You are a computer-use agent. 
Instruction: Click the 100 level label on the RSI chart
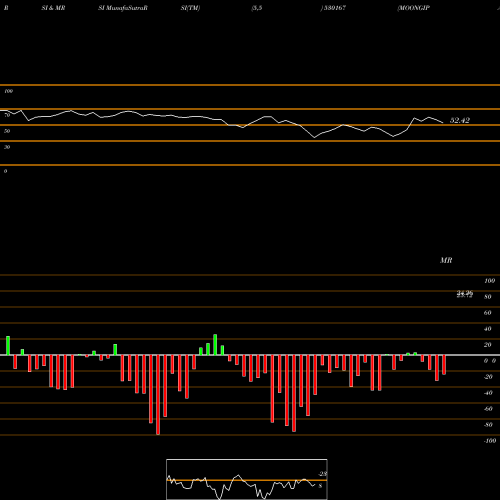8,91
